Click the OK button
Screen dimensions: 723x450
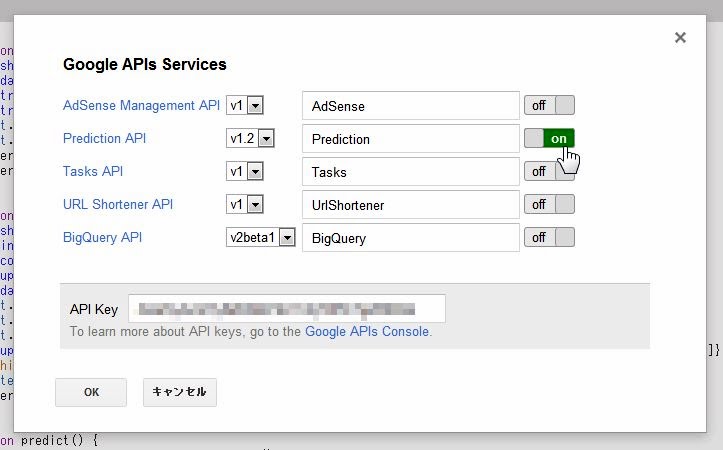click(91, 392)
